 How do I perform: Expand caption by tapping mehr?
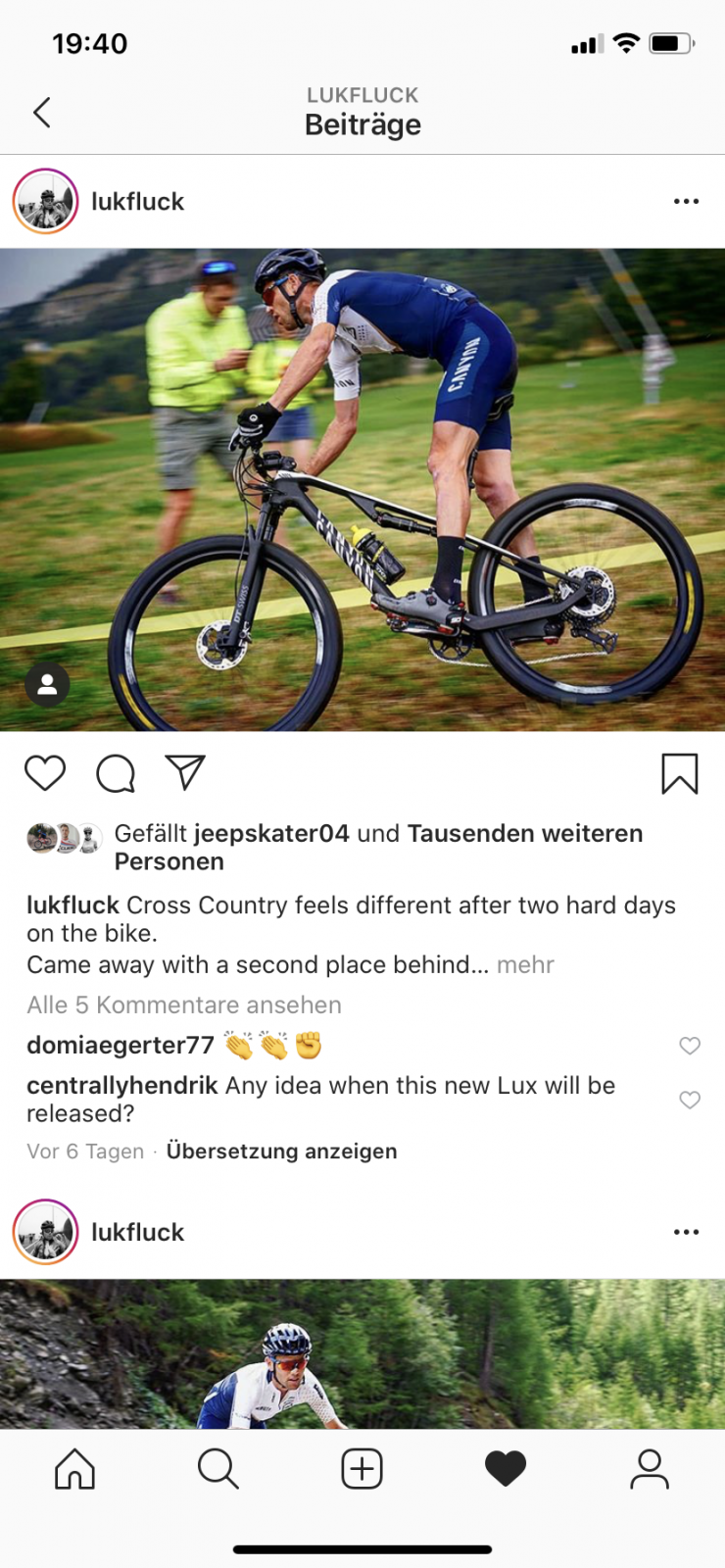tap(525, 965)
